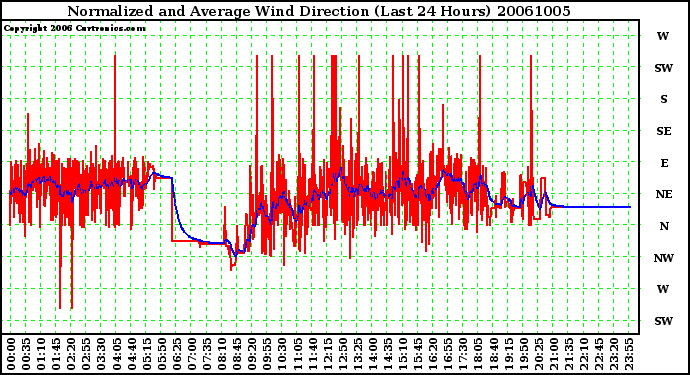The image size is (690, 375).
Task: Select the "07:00" time axis label
Action: pyautogui.click(x=192, y=354)
